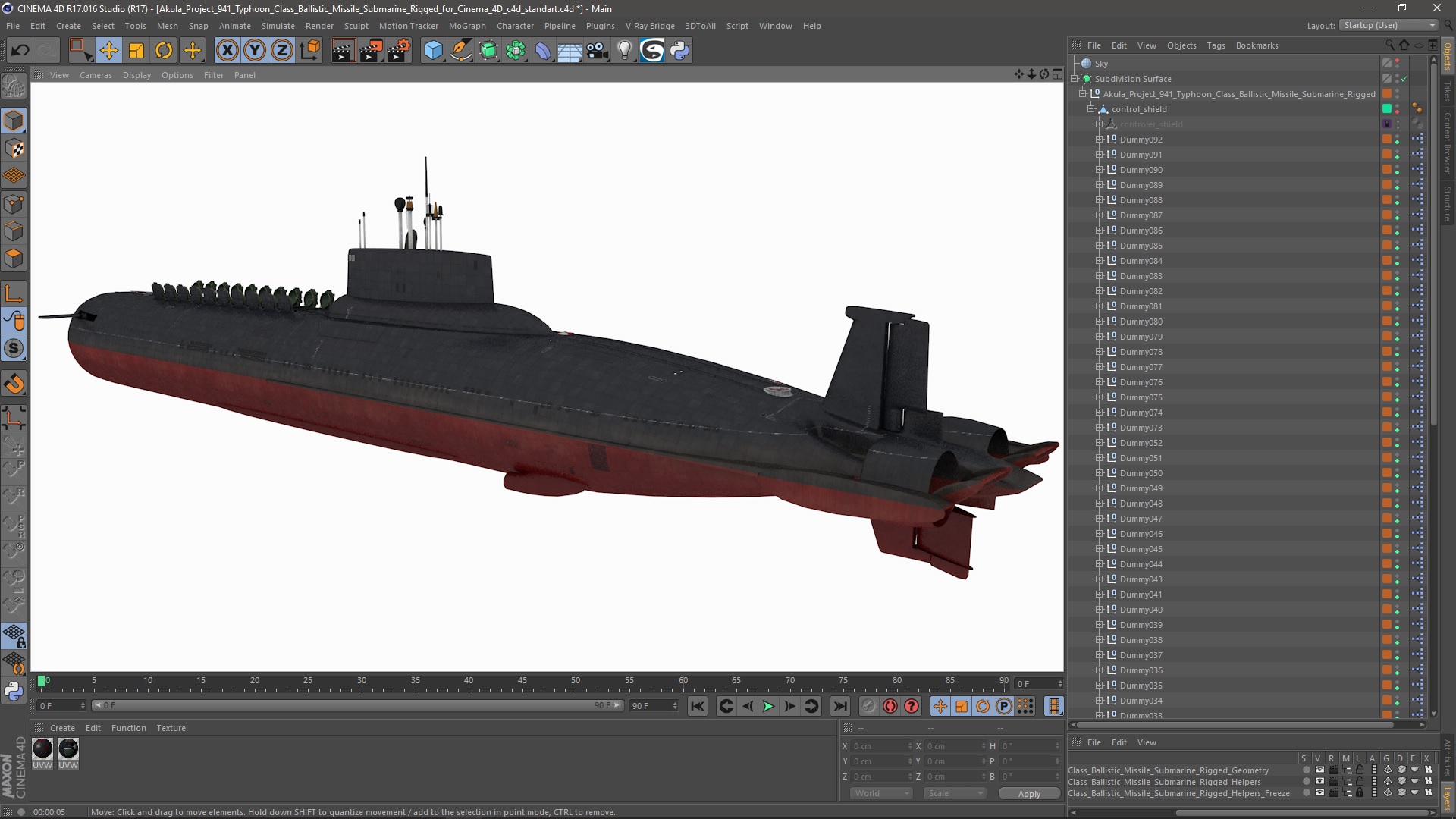Open Object Manager Bookmarks menu
This screenshot has width=1456, height=819.
(1257, 45)
